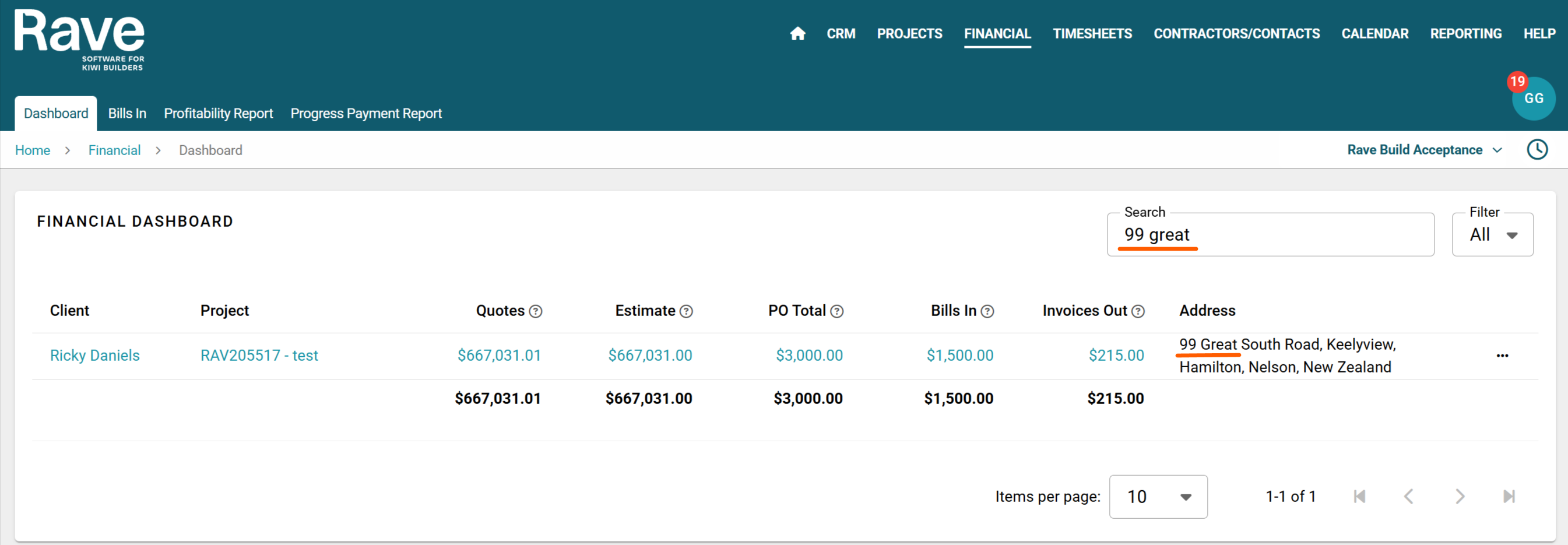Viewport: 1568px width, 545px height.
Task: Open the clock history icon
Action: tap(1537, 150)
